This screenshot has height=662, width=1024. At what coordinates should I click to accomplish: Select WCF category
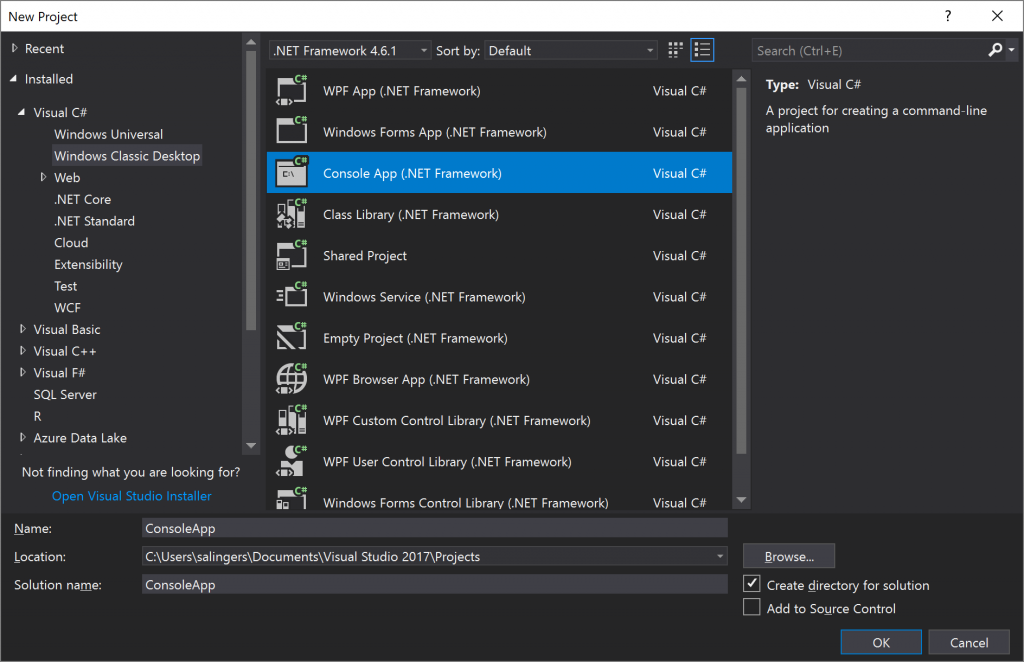point(67,307)
